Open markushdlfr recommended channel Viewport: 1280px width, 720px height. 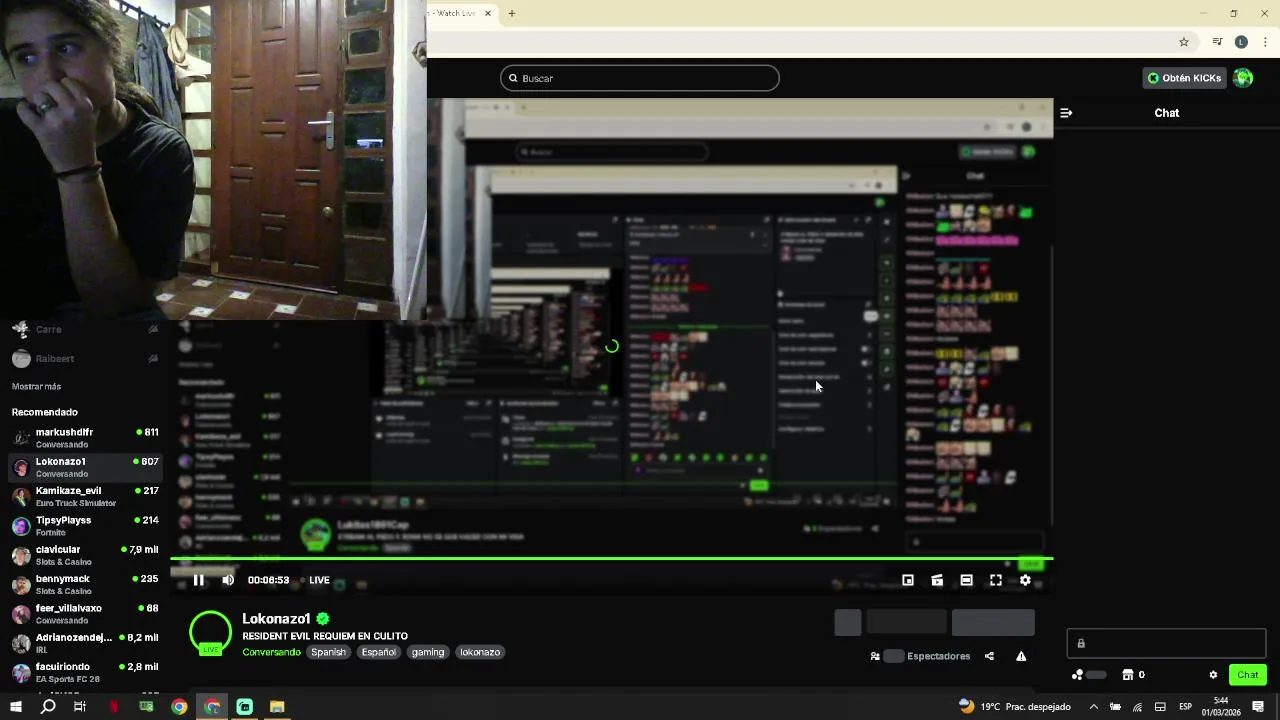pyautogui.click(x=85, y=438)
